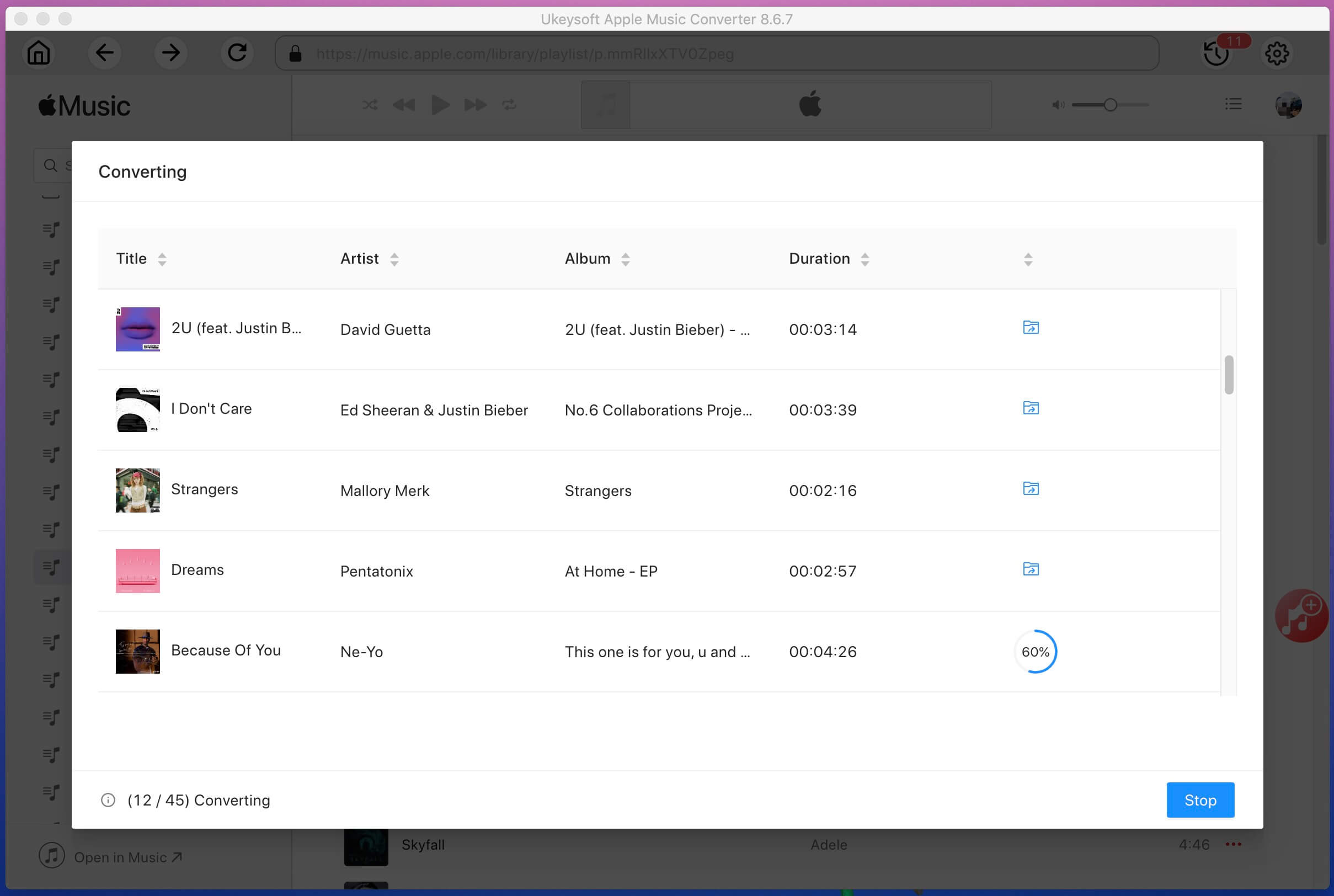Expand Album column sorting options
1334x896 pixels.
pyautogui.click(x=625, y=259)
